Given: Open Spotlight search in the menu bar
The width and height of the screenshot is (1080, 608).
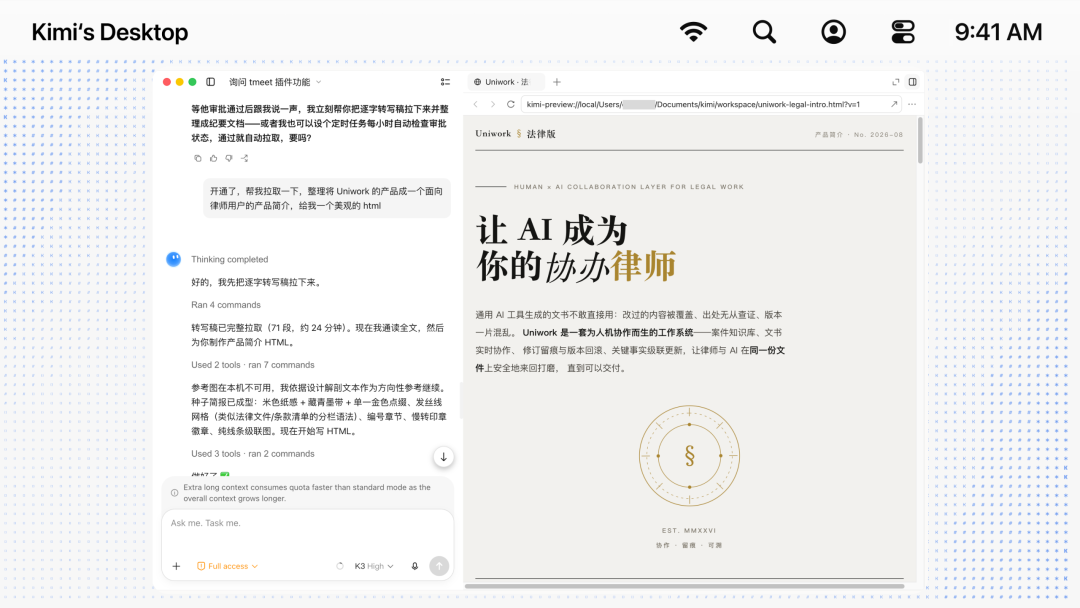Looking at the screenshot, I should coord(764,32).
